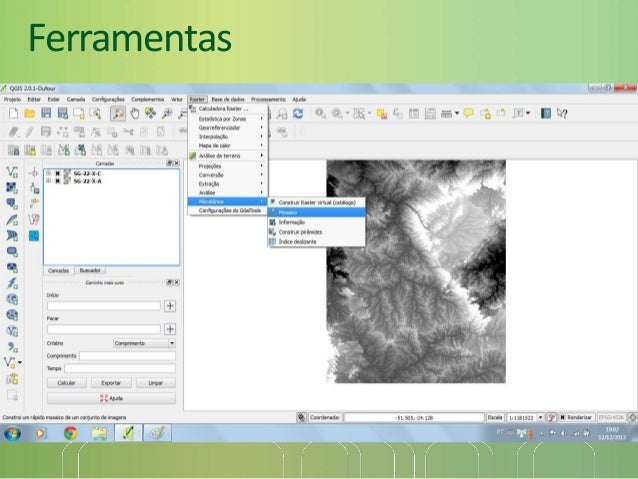Click the Zoom In magnifier icon
Image resolution: width=638 pixels, height=479 pixels.
[x=167, y=114]
